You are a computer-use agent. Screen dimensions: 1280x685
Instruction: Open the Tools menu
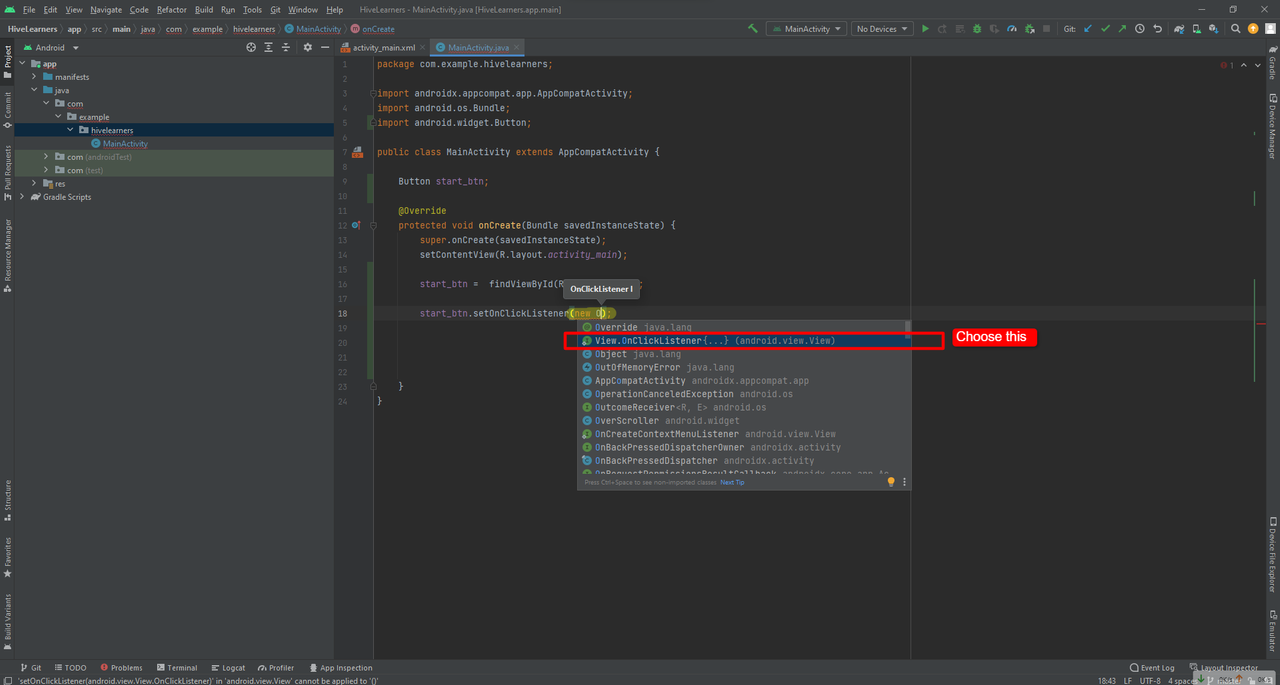pos(252,10)
